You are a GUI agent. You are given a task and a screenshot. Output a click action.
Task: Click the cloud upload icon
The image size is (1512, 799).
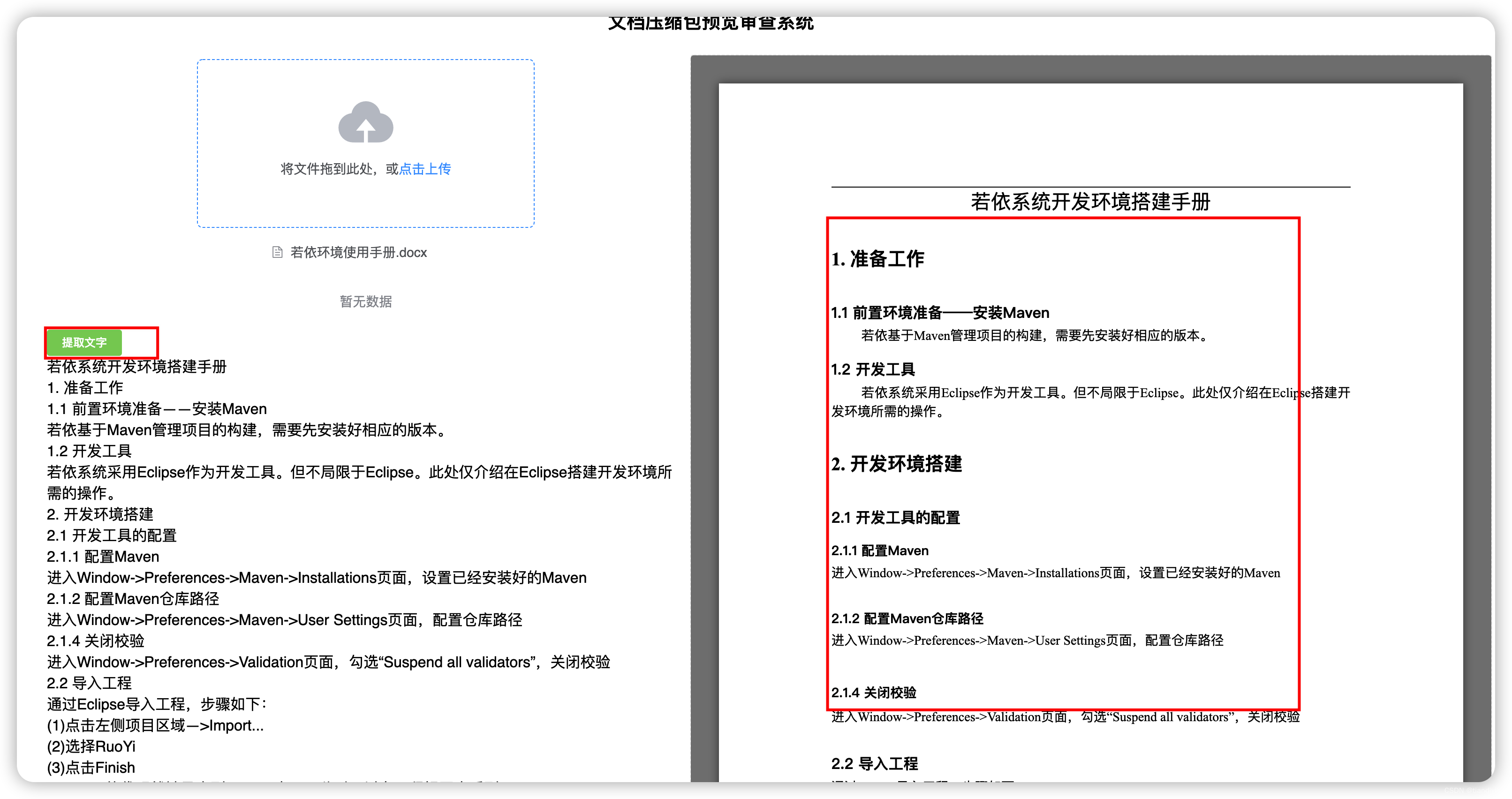click(x=365, y=122)
